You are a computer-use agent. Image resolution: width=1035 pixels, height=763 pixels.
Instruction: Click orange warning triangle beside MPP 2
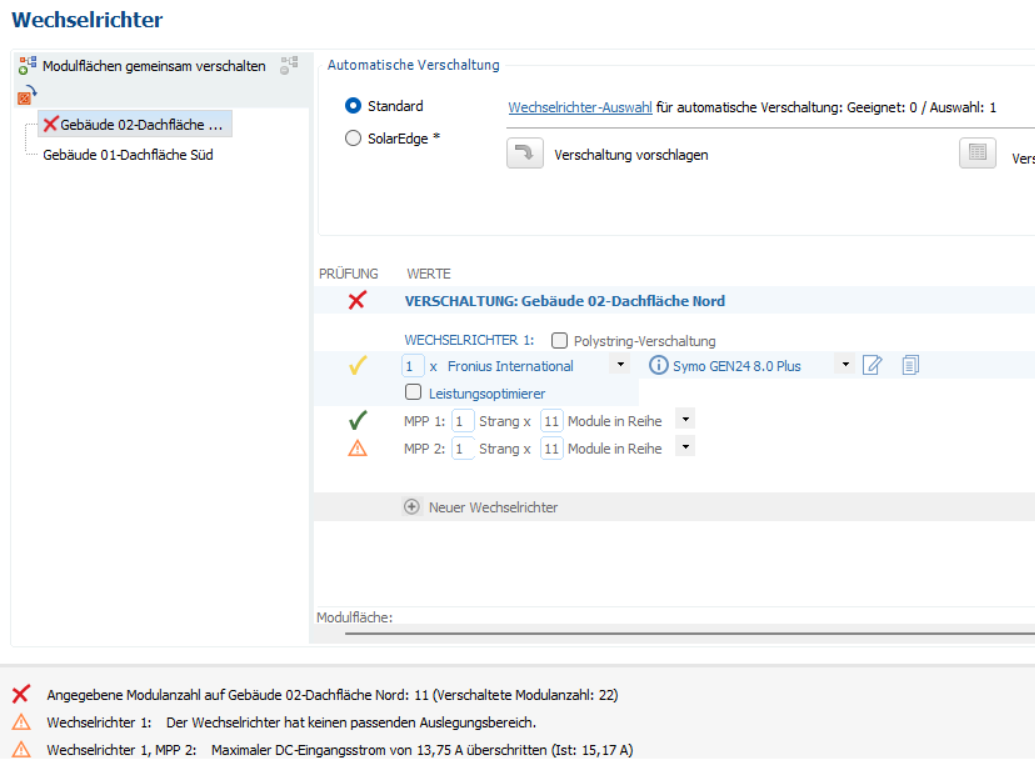coord(357,448)
